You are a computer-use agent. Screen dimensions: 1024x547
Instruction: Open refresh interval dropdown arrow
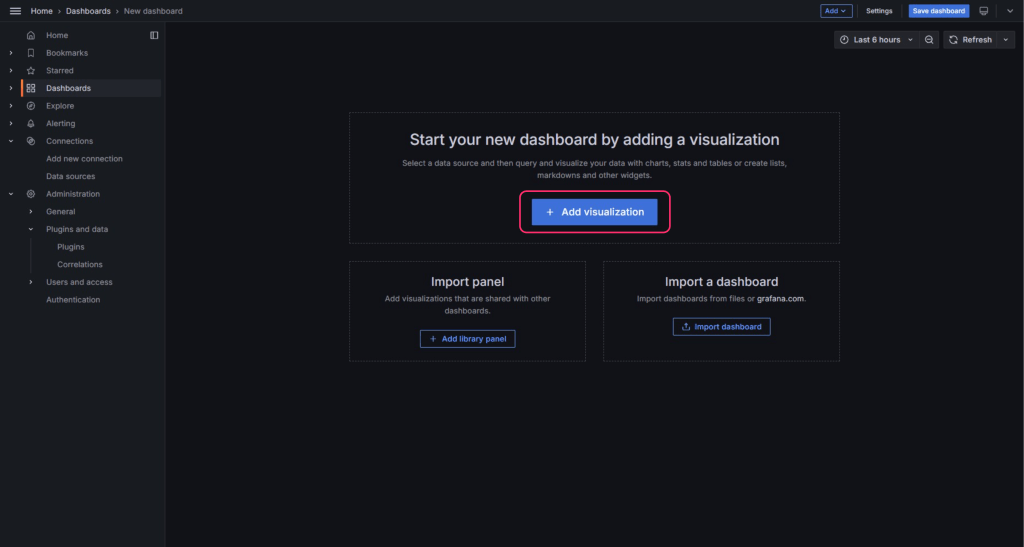point(1006,40)
